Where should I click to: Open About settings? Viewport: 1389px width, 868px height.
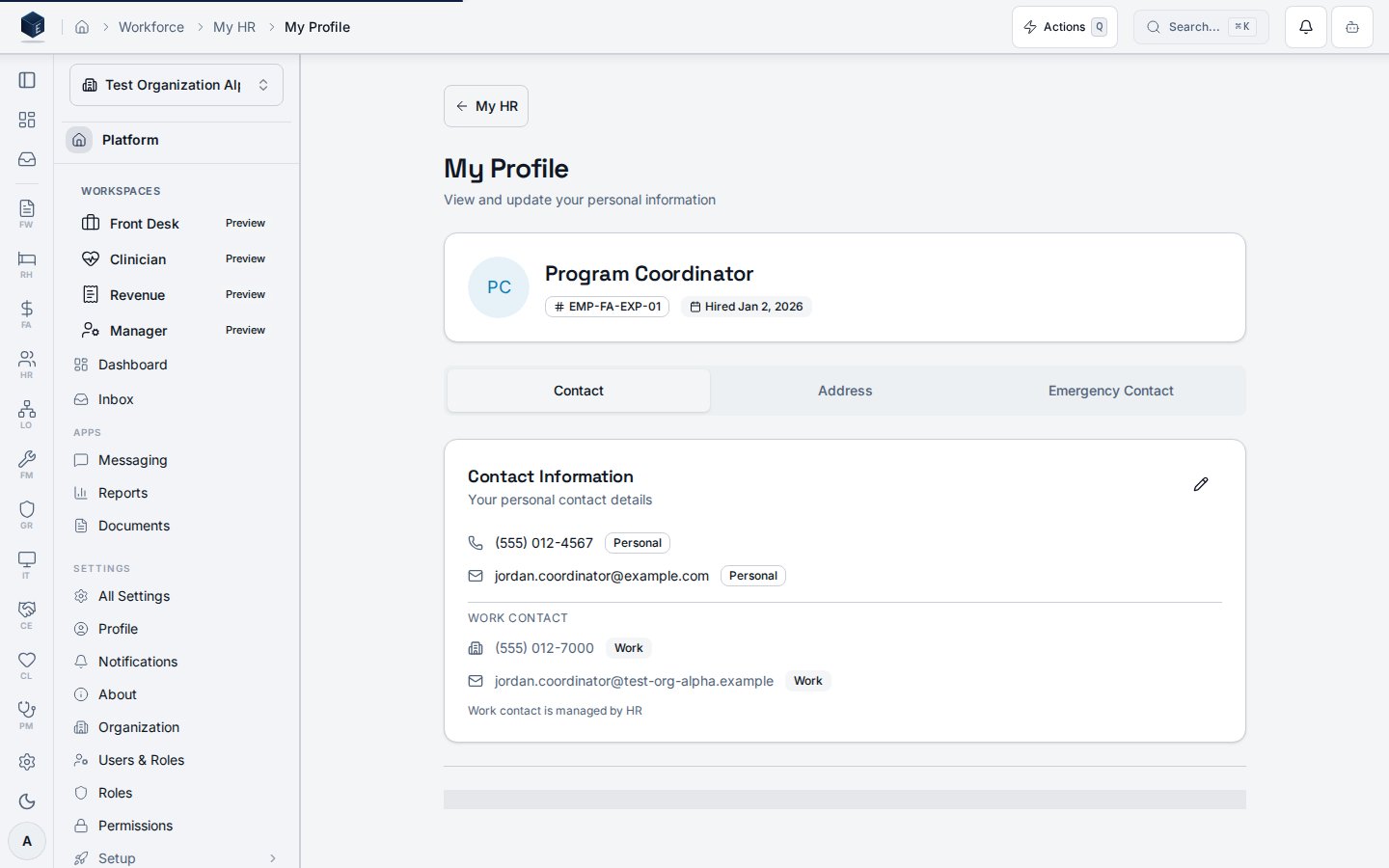(177, 694)
